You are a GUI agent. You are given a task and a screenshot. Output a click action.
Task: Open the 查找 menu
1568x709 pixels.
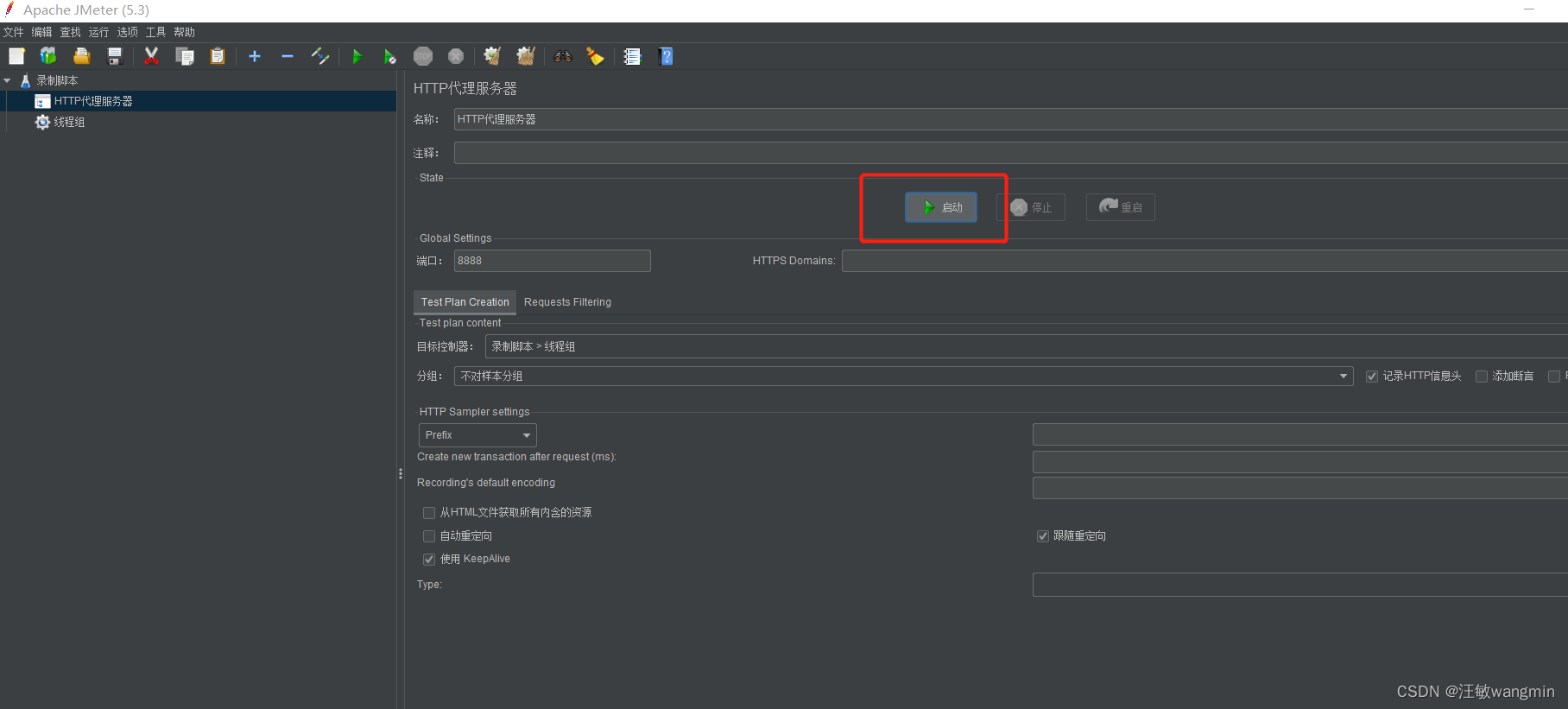[x=71, y=32]
